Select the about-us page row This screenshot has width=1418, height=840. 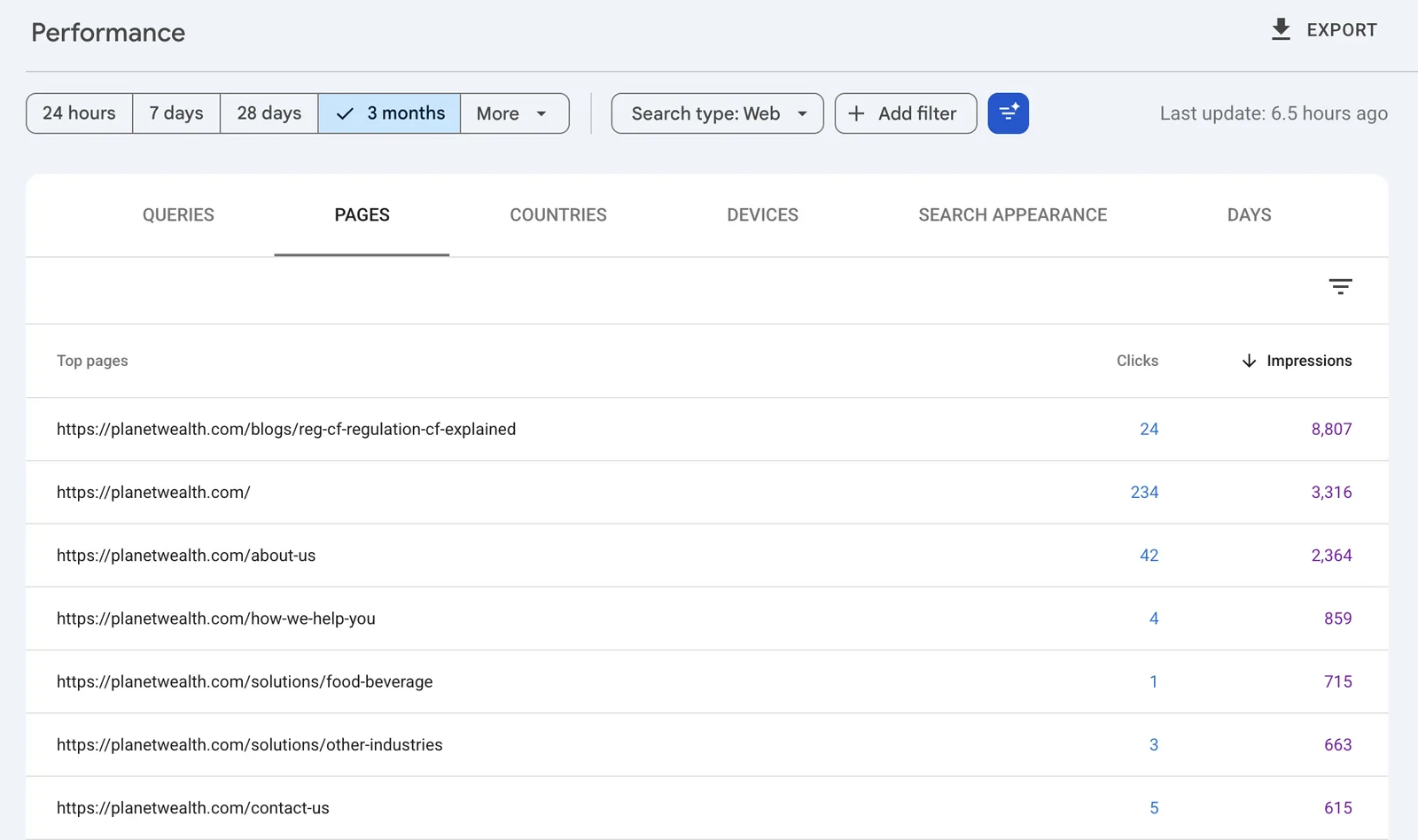pos(707,556)
